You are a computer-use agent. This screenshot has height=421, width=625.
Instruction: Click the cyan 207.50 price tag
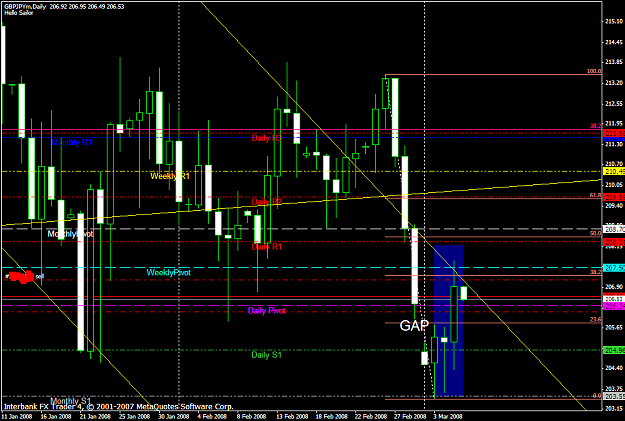614,268
